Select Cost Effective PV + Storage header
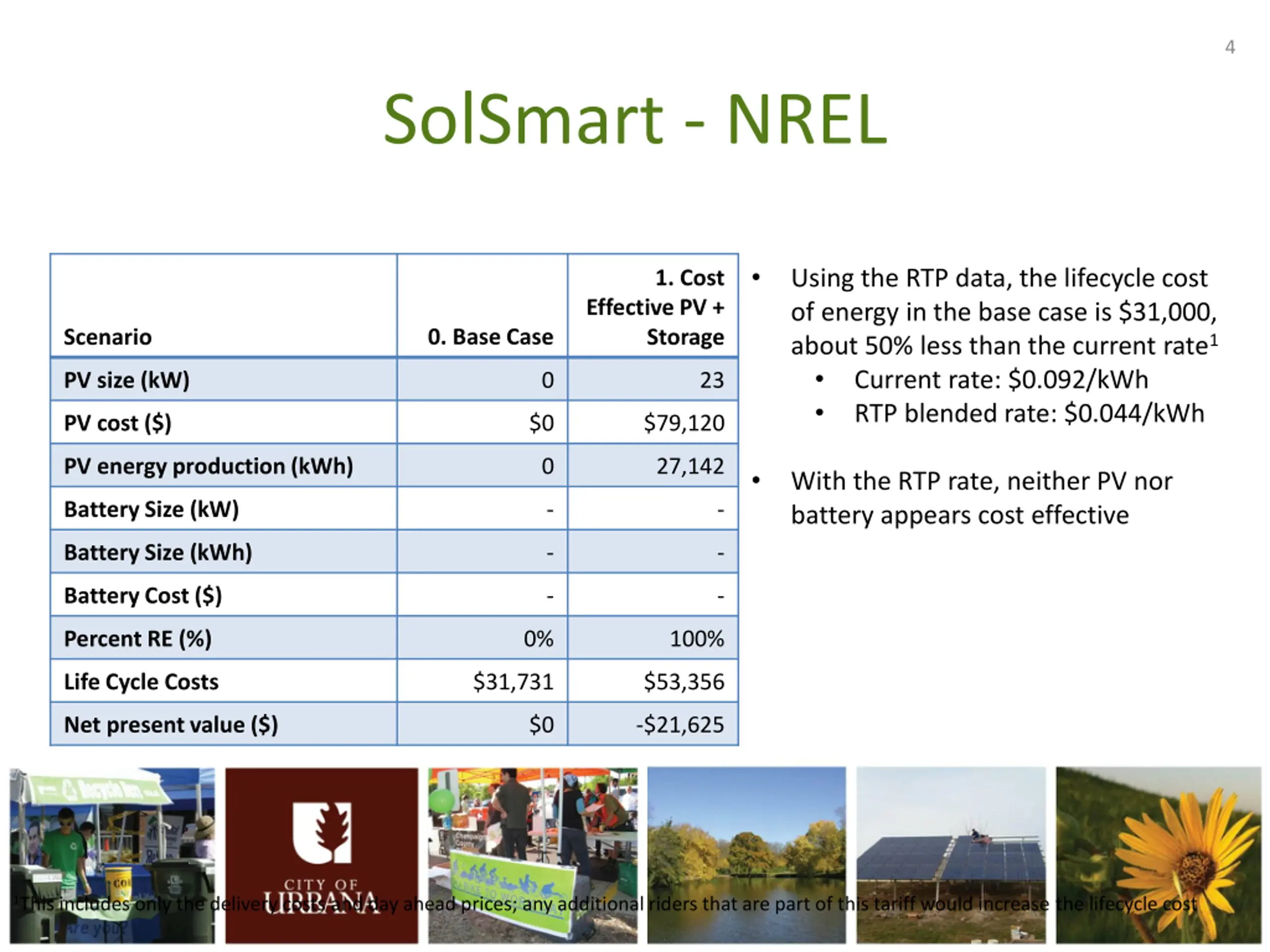The height and width of the screenshot is (952, 1270). click(655, 307)
